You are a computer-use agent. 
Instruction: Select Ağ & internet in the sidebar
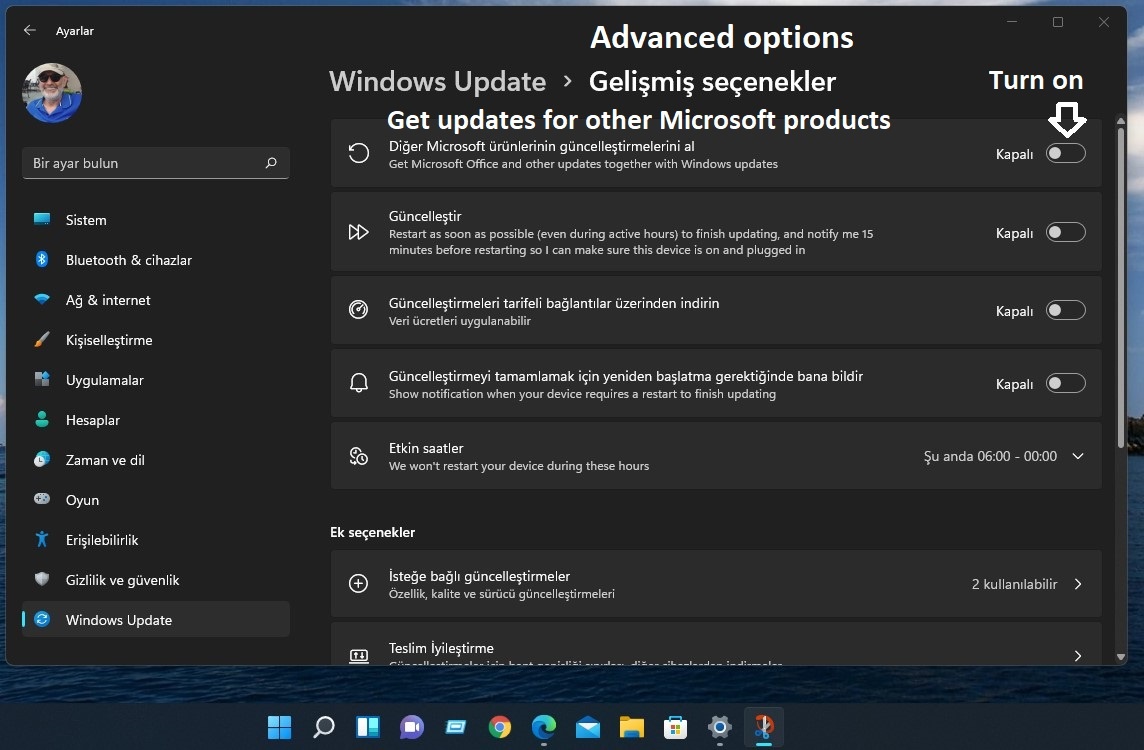(155, 300)
